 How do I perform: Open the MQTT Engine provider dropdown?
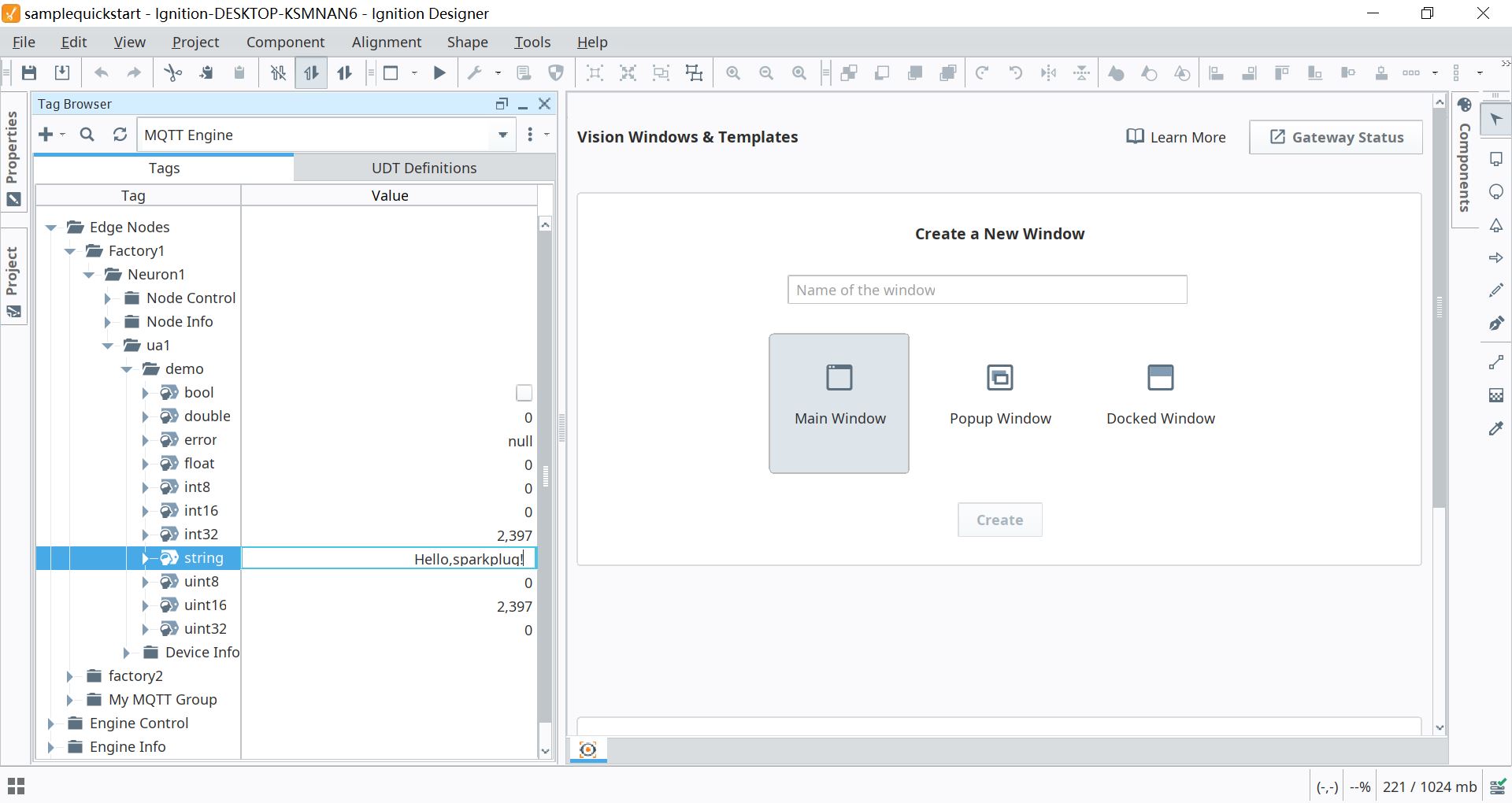[502, 135]
